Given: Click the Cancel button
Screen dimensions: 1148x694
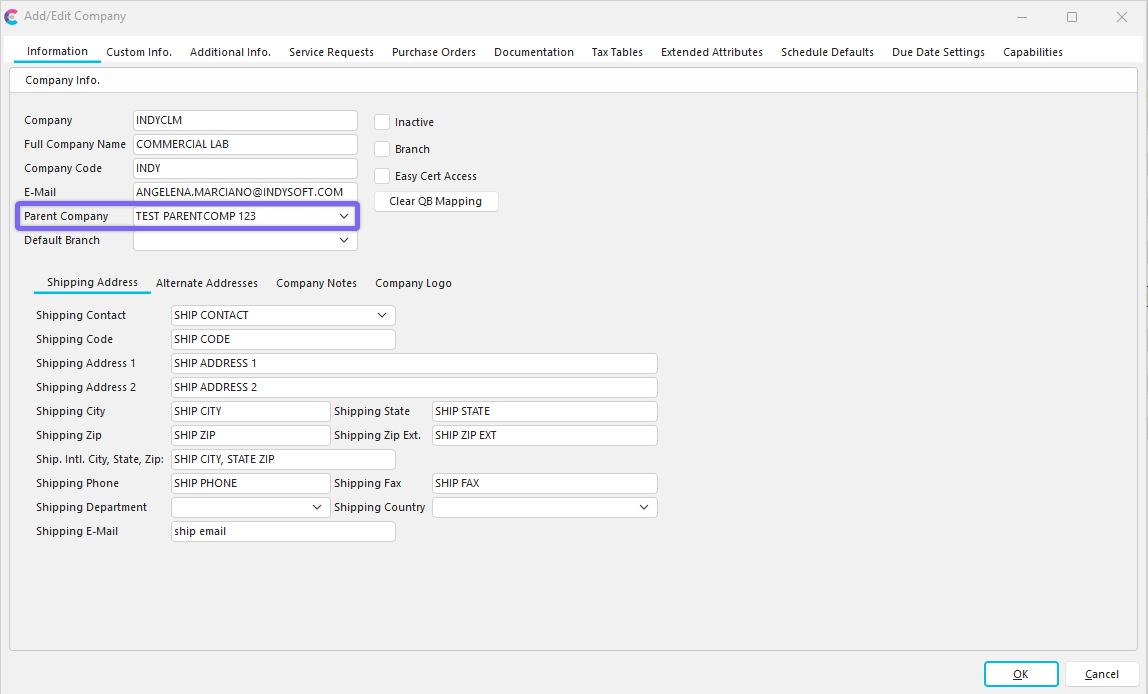Looking at the screenshot, I should click(1101, 674).
